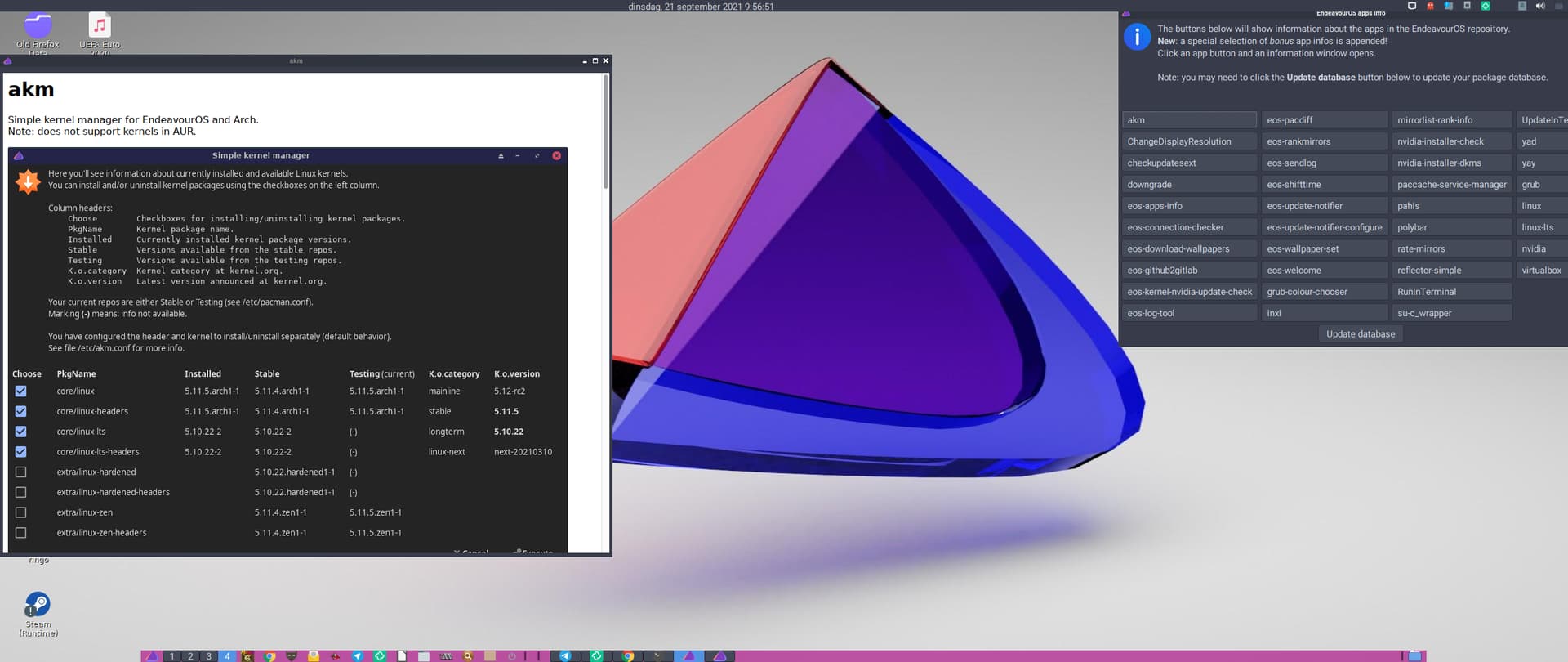The height and width of the screenshot is (662, 1568).
Task: Click the K.o.version column header
Action: click(x=517, y=374)
